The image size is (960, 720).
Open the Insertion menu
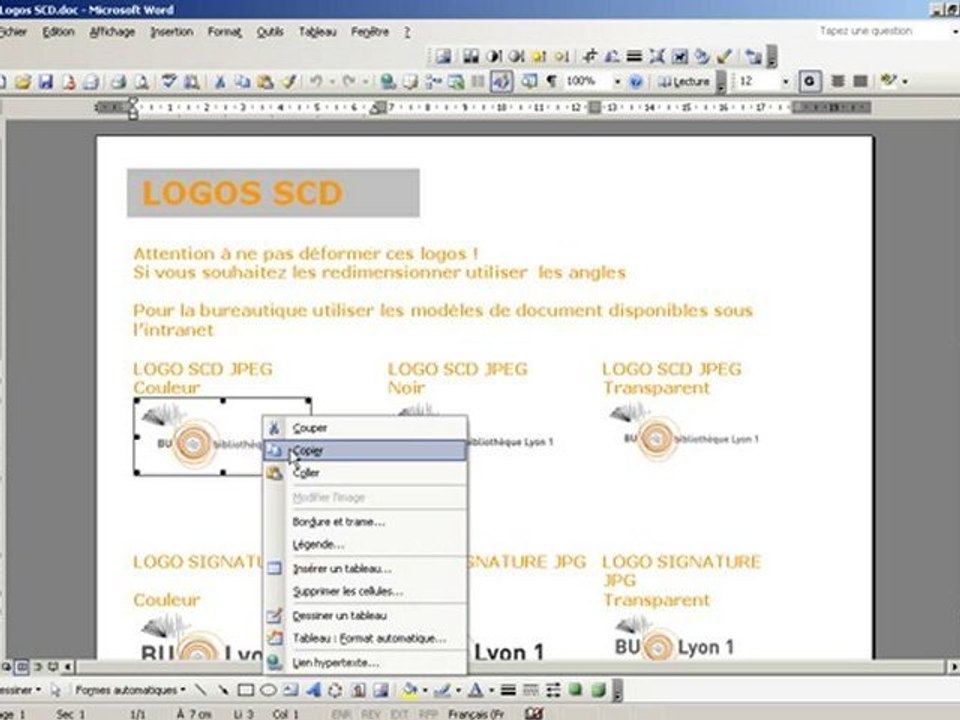tap(172, 32)
